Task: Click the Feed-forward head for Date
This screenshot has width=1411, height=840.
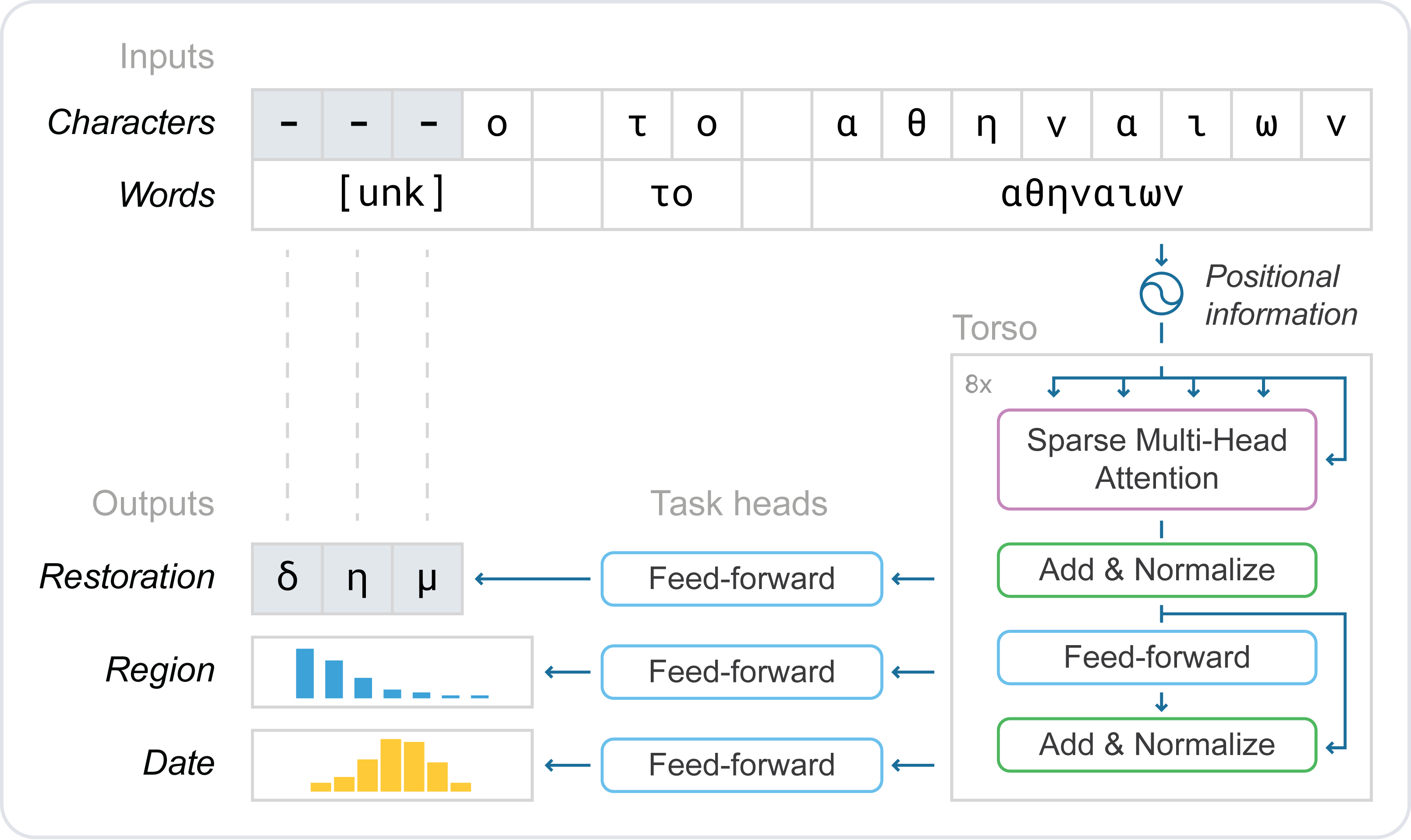Action: pos(742,765)
